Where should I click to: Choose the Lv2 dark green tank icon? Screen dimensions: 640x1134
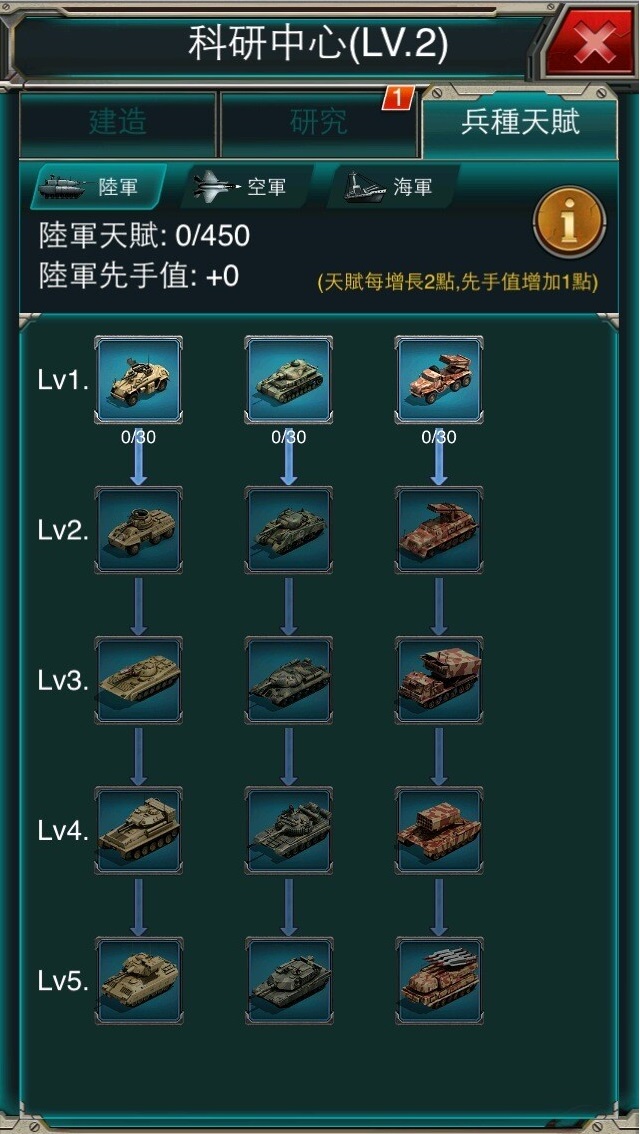pos(289,530)
